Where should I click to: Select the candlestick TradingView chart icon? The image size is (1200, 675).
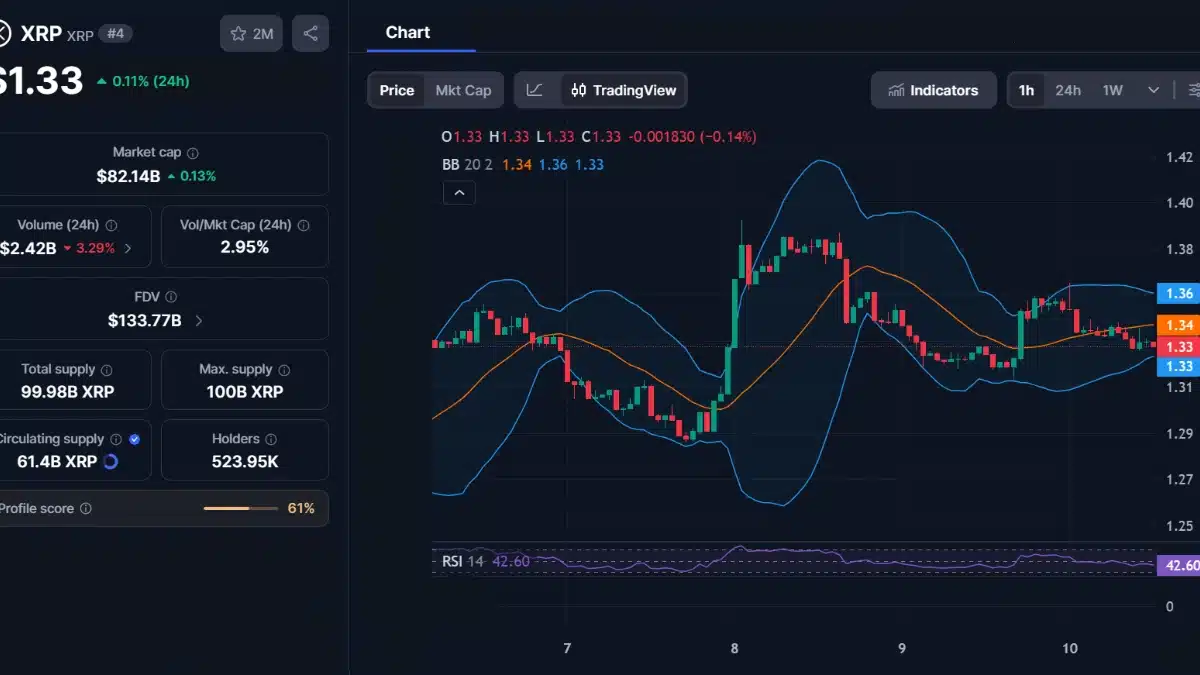578,90
